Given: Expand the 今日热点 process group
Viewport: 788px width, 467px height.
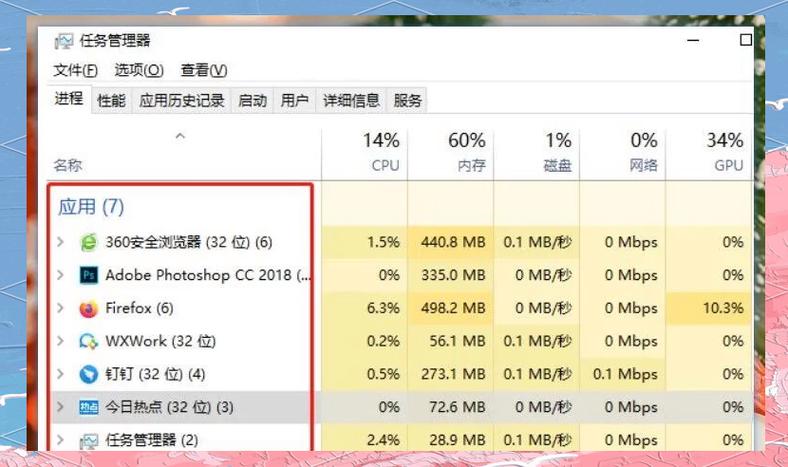Looking at the screenshot, I should coord(60,407).
